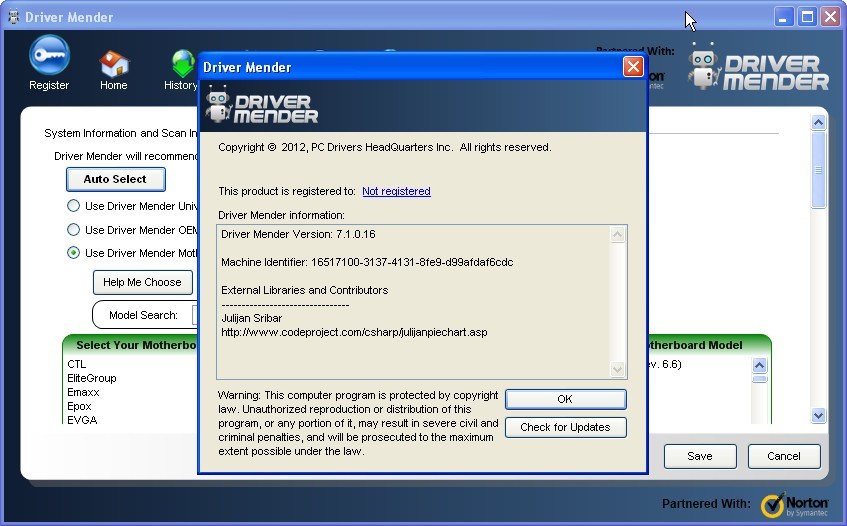This screenshot has width=847, height=526.
Task: Click the Help Me Choose button
Action: coord(143,282)
